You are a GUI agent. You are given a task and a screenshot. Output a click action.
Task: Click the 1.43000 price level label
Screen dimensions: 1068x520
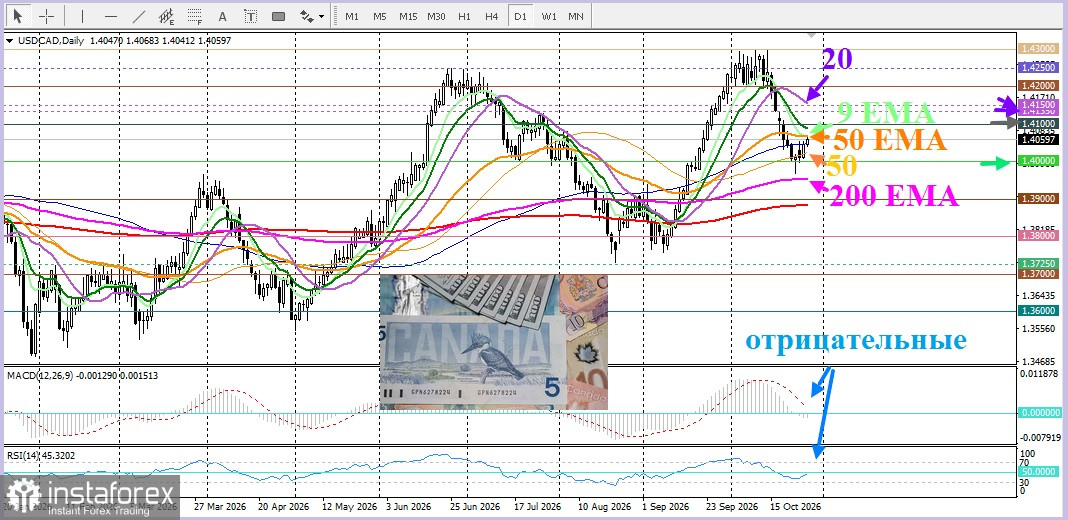click(x=1039, y=49)
